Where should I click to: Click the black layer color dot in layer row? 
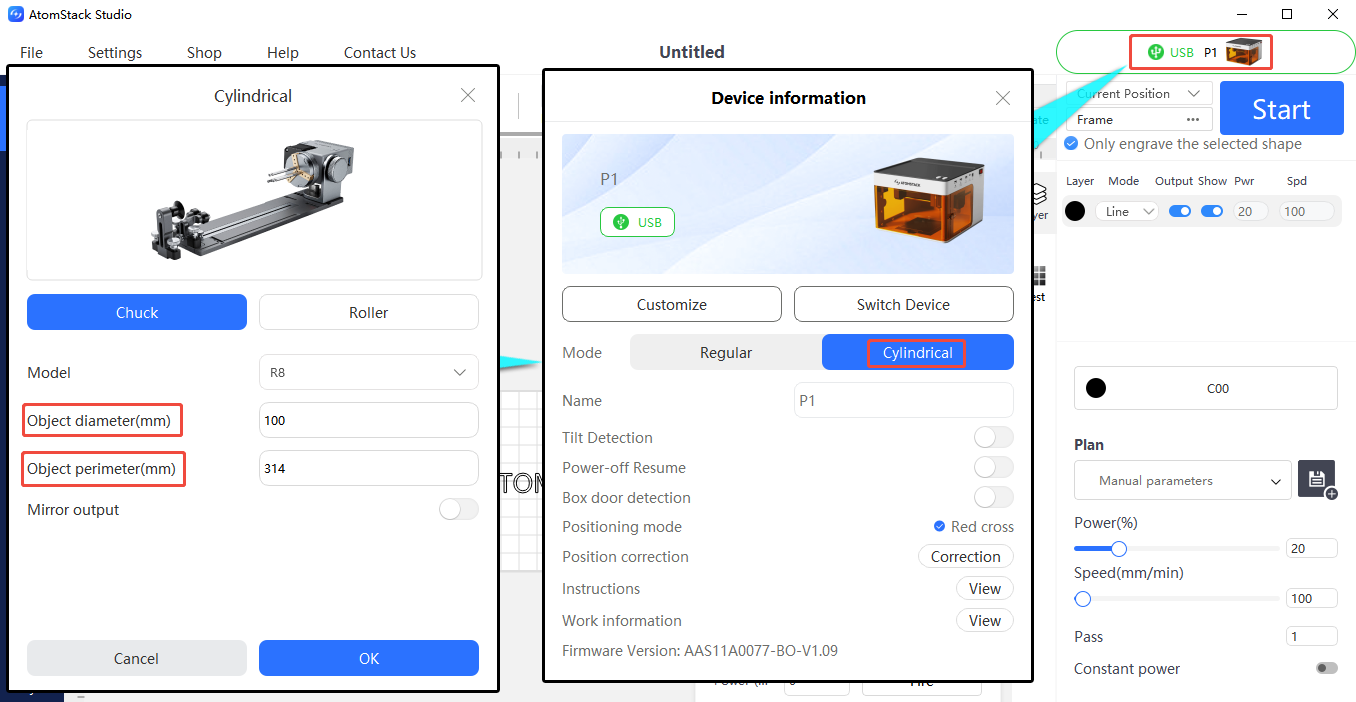coord(1075,211)
